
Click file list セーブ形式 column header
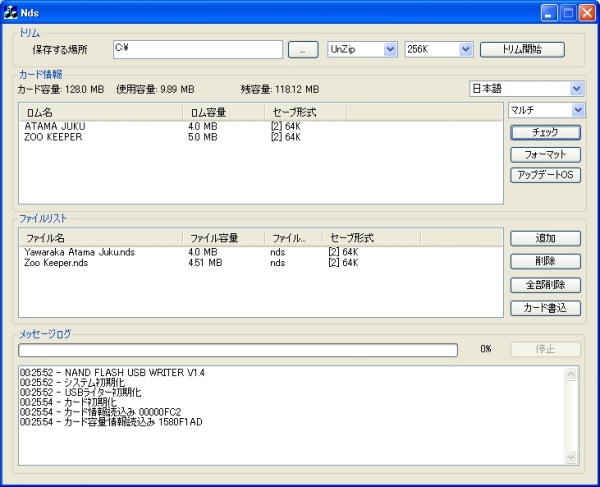[x=372, y=238]
